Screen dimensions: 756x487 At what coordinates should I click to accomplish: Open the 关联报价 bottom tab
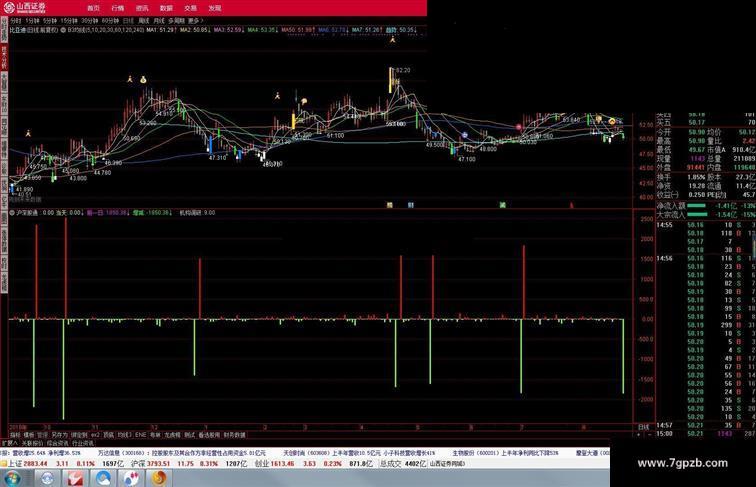pyautogui.click(x=32, y=443)
